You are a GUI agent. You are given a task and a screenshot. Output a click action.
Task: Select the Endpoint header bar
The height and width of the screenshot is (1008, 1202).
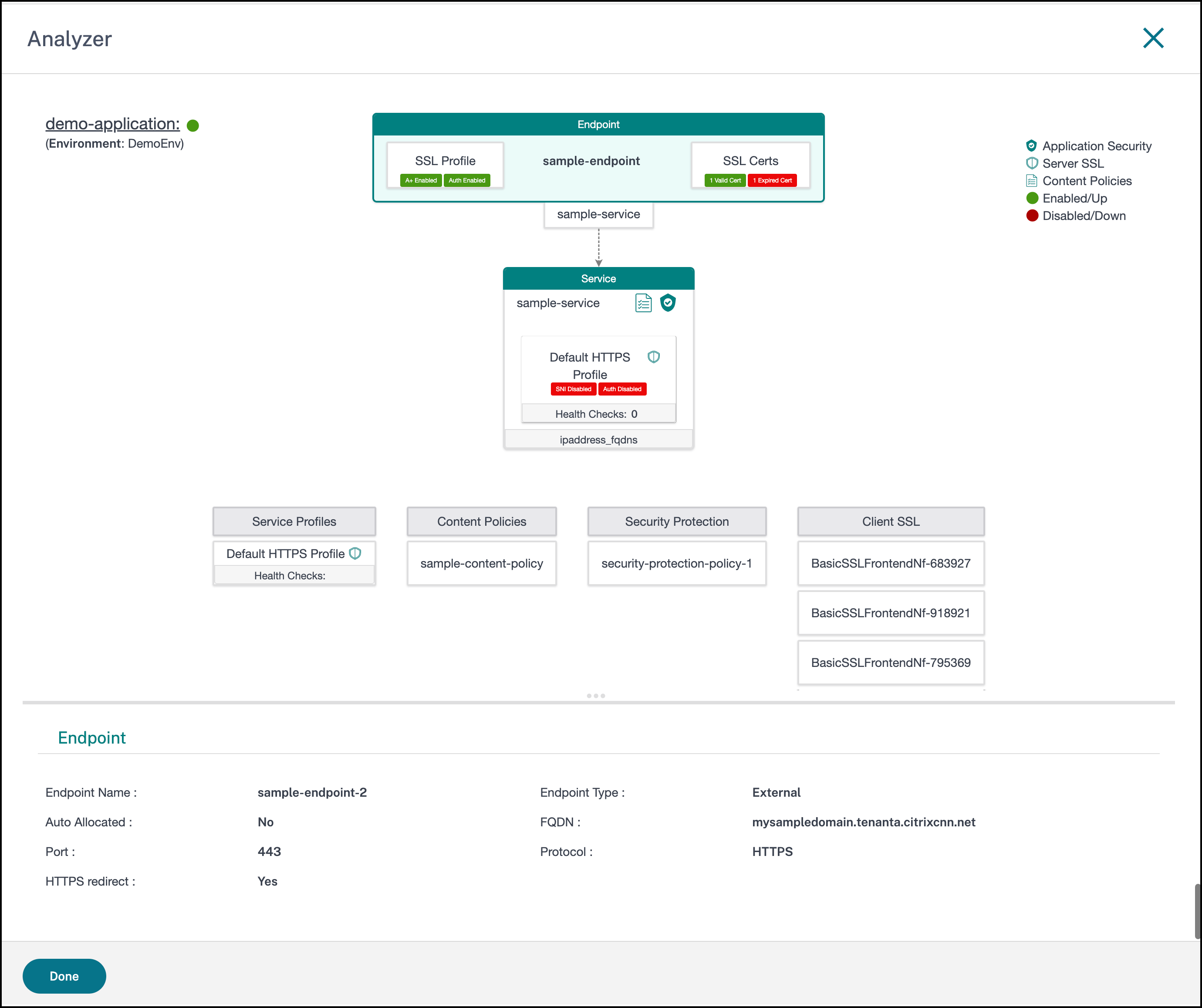598,125
